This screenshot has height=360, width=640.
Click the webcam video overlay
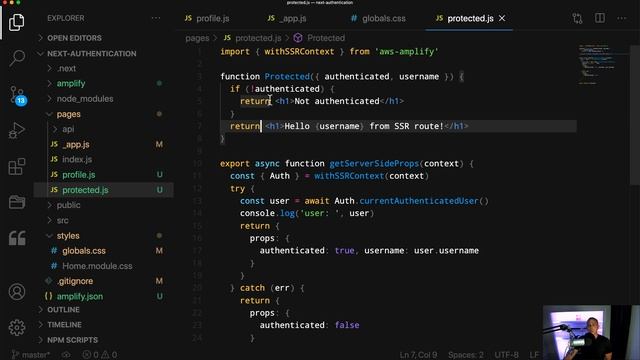[591, 332]
